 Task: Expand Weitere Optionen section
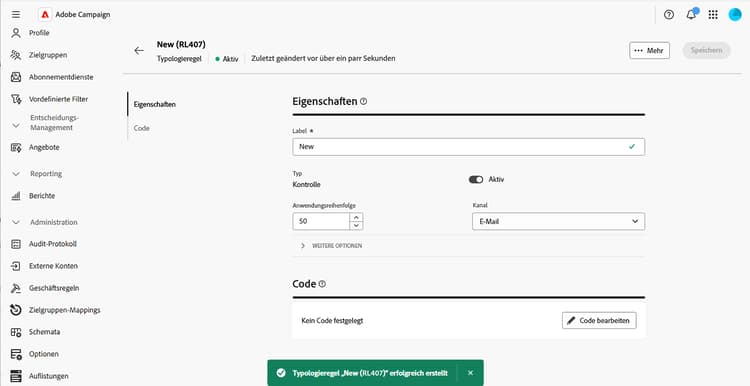(332, 245)
